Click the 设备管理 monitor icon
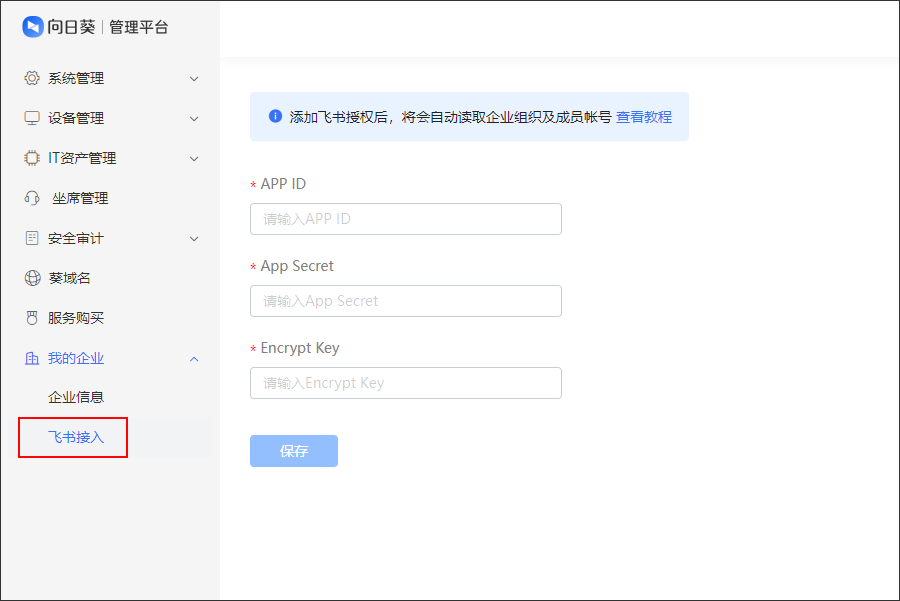Viewport: 900px width, 601px height. [x=32, y=118]
